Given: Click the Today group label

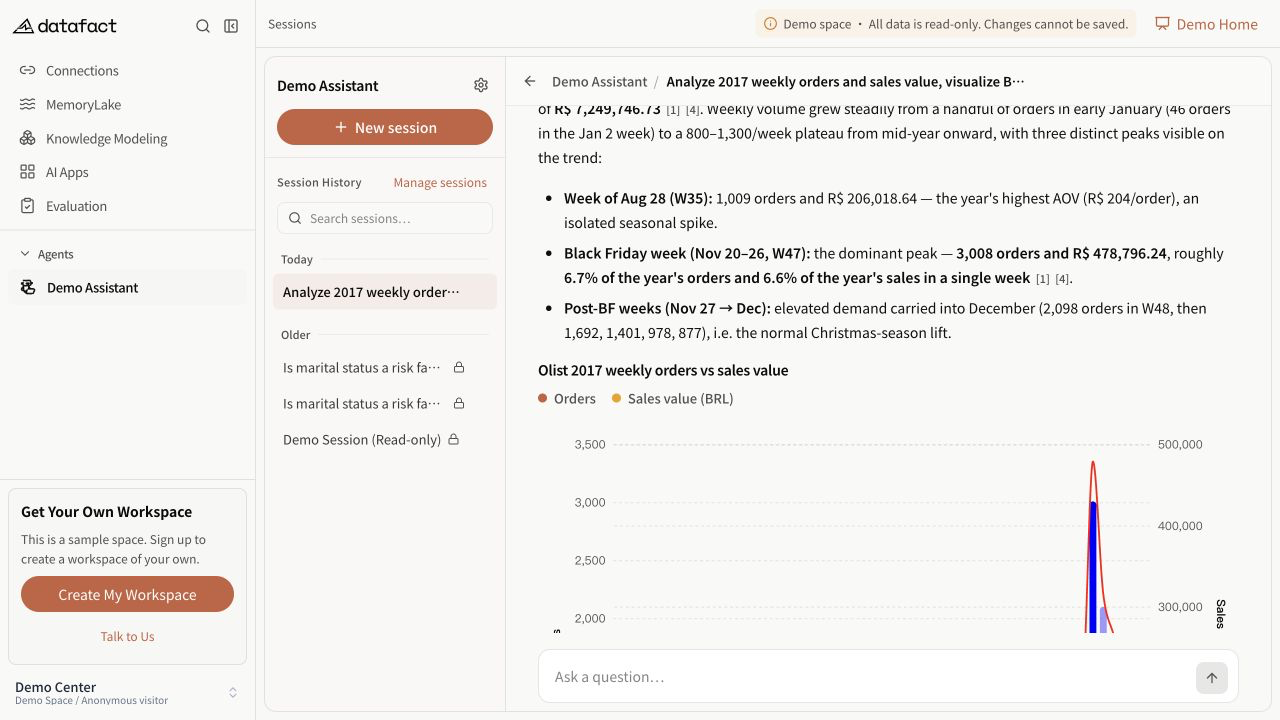Looking at the screenshot, I should (x=297, y=259).
